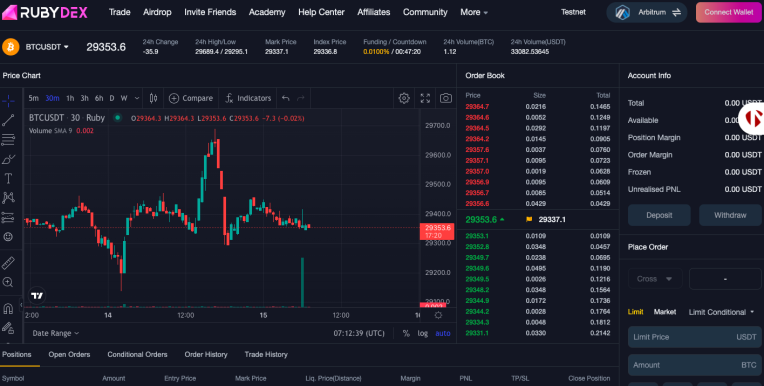Redo the chart action
The image size is (764, 386).
point(301,98)
